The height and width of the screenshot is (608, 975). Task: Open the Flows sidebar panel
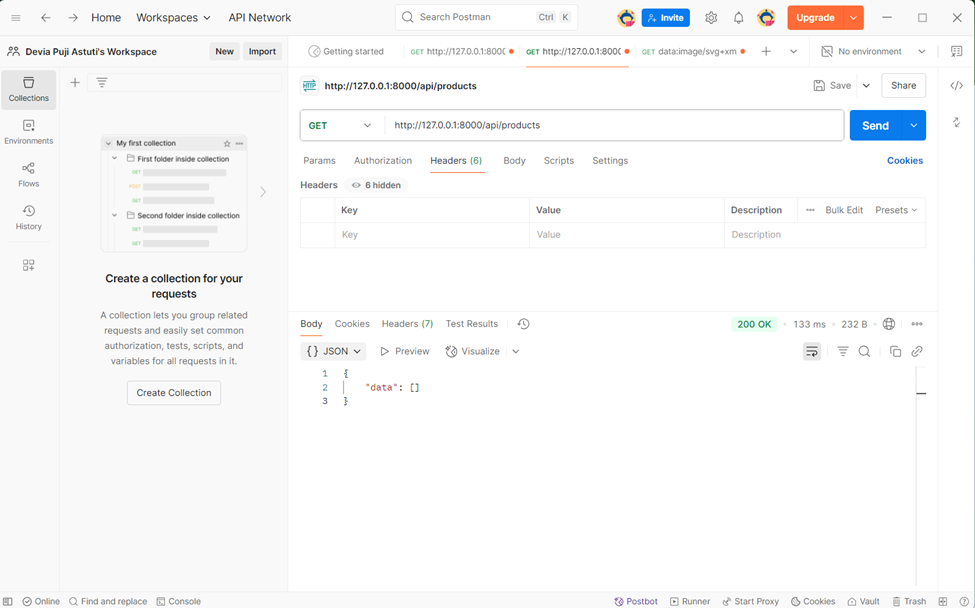[x=28, y=175]
